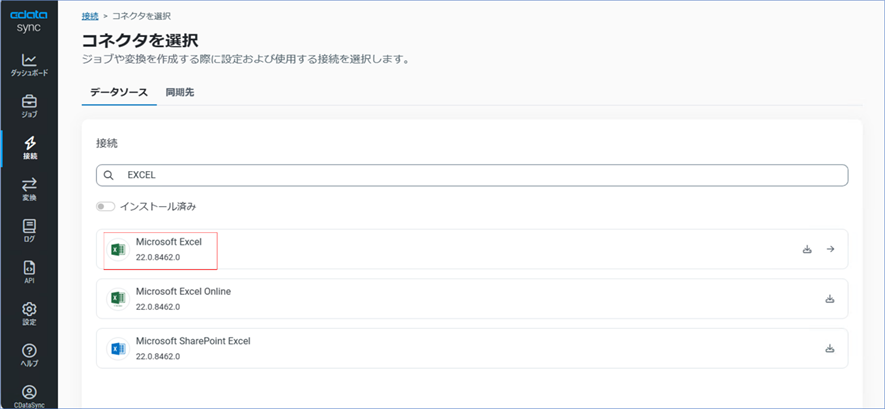This screenshot has height=409, width=885.
Task: Switch to the 同期先 destinations tab
Action: [x=180, y=93]
